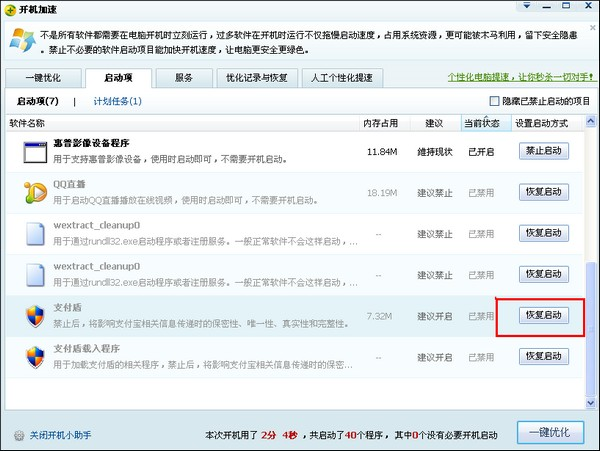Click the second wextract_cleanup0 file icon
The image size is (600, 451).
[36, 275]
